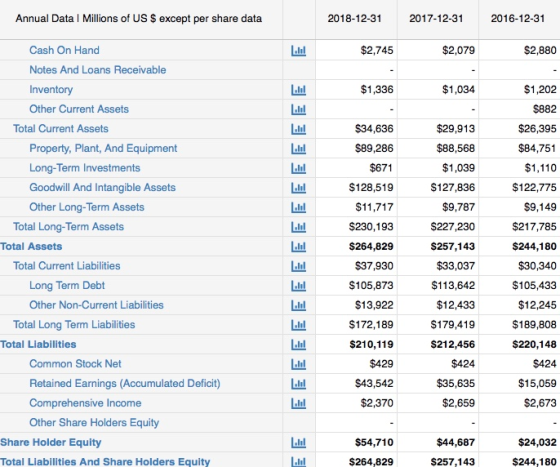Screen dimensions: 560x467
Task: Open the Total Liabilities link
Action: click(x=38, y=344)
